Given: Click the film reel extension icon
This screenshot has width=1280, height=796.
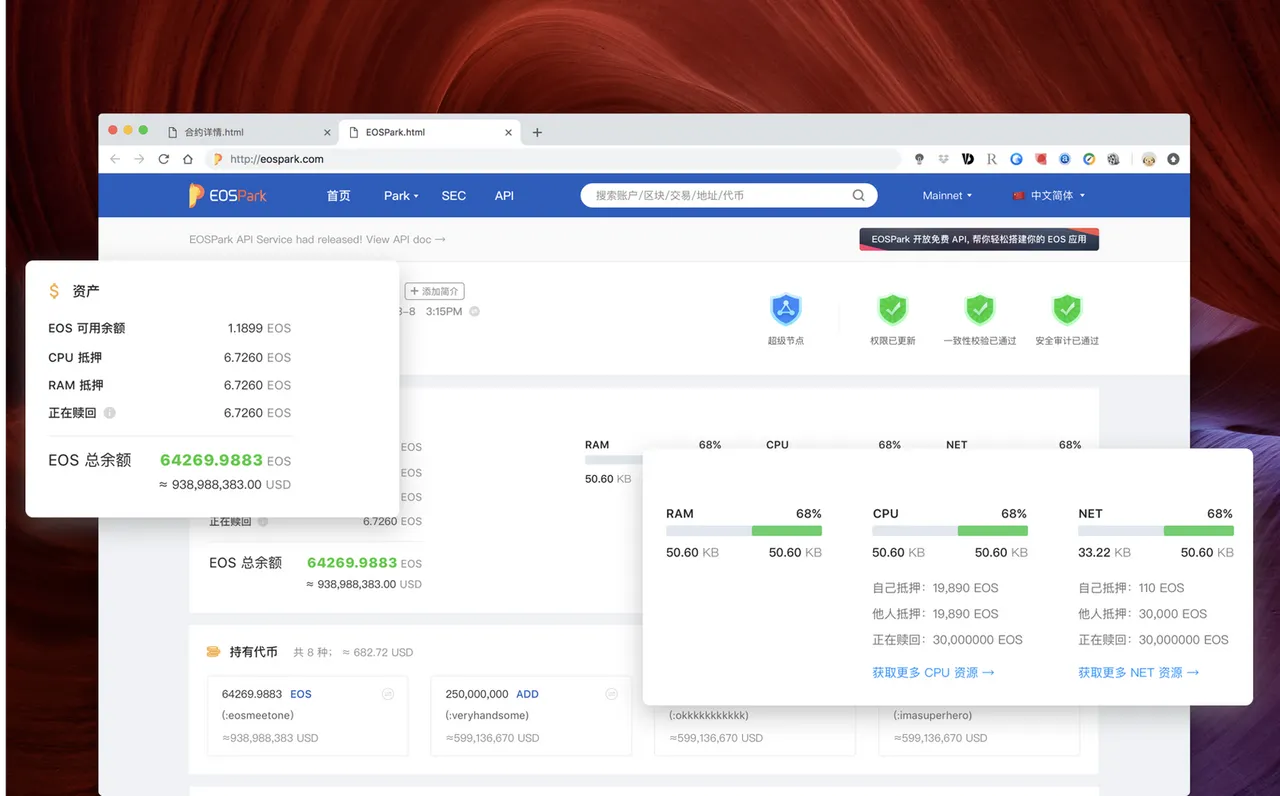Looking at the screenshot, I should 1113,159.
